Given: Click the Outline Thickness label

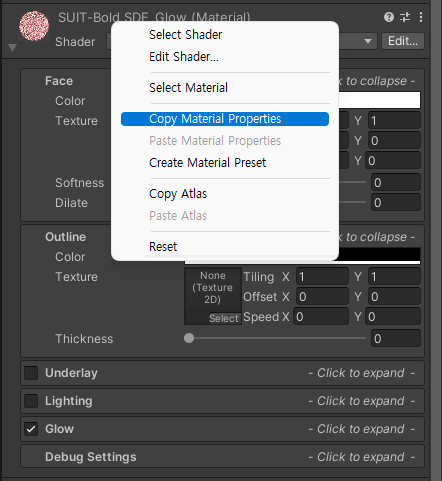Looking at the screenshot, I should (x=84, y=339).
